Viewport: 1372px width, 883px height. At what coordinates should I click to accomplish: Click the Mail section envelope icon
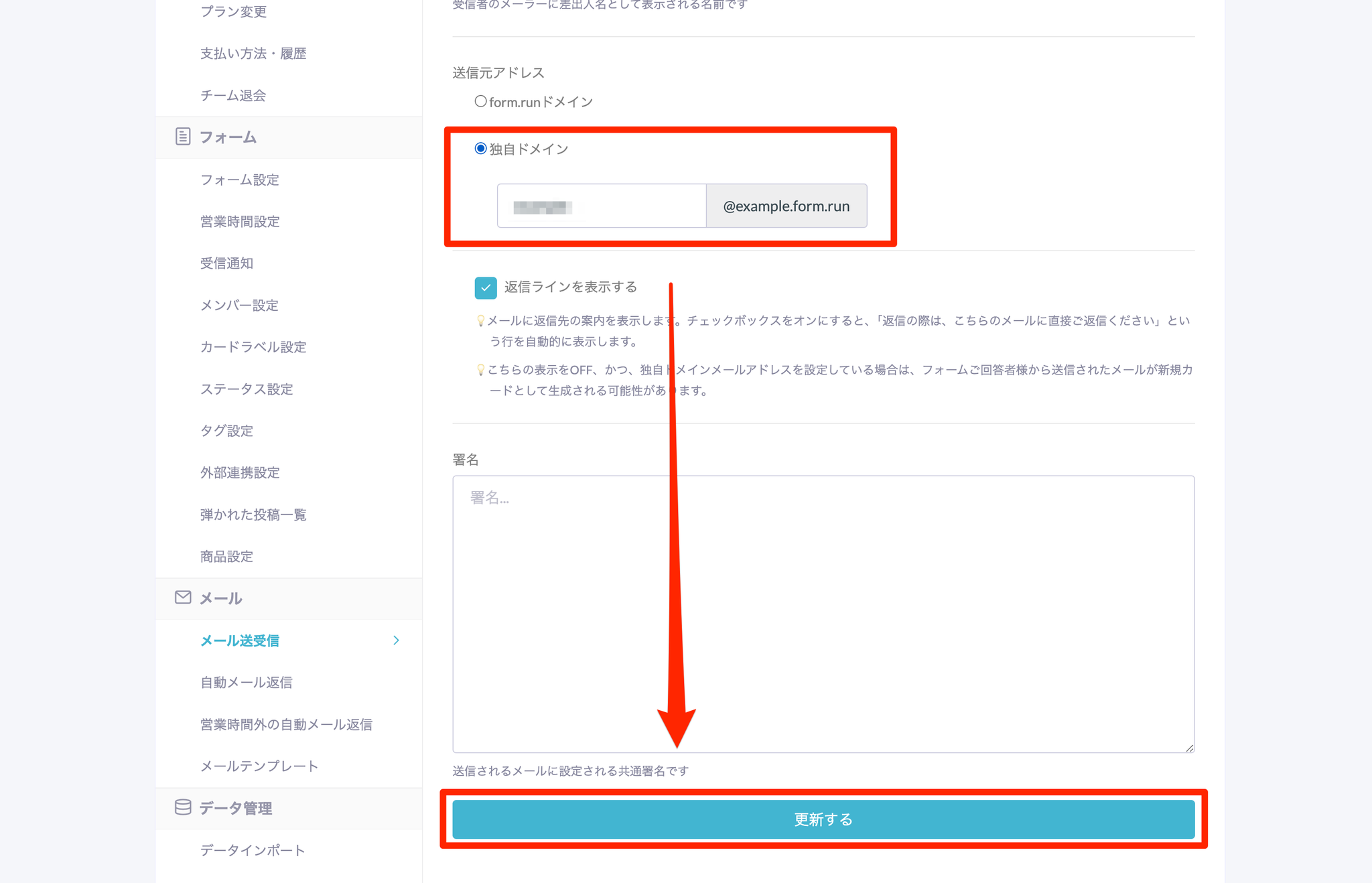tap(182, 597)
